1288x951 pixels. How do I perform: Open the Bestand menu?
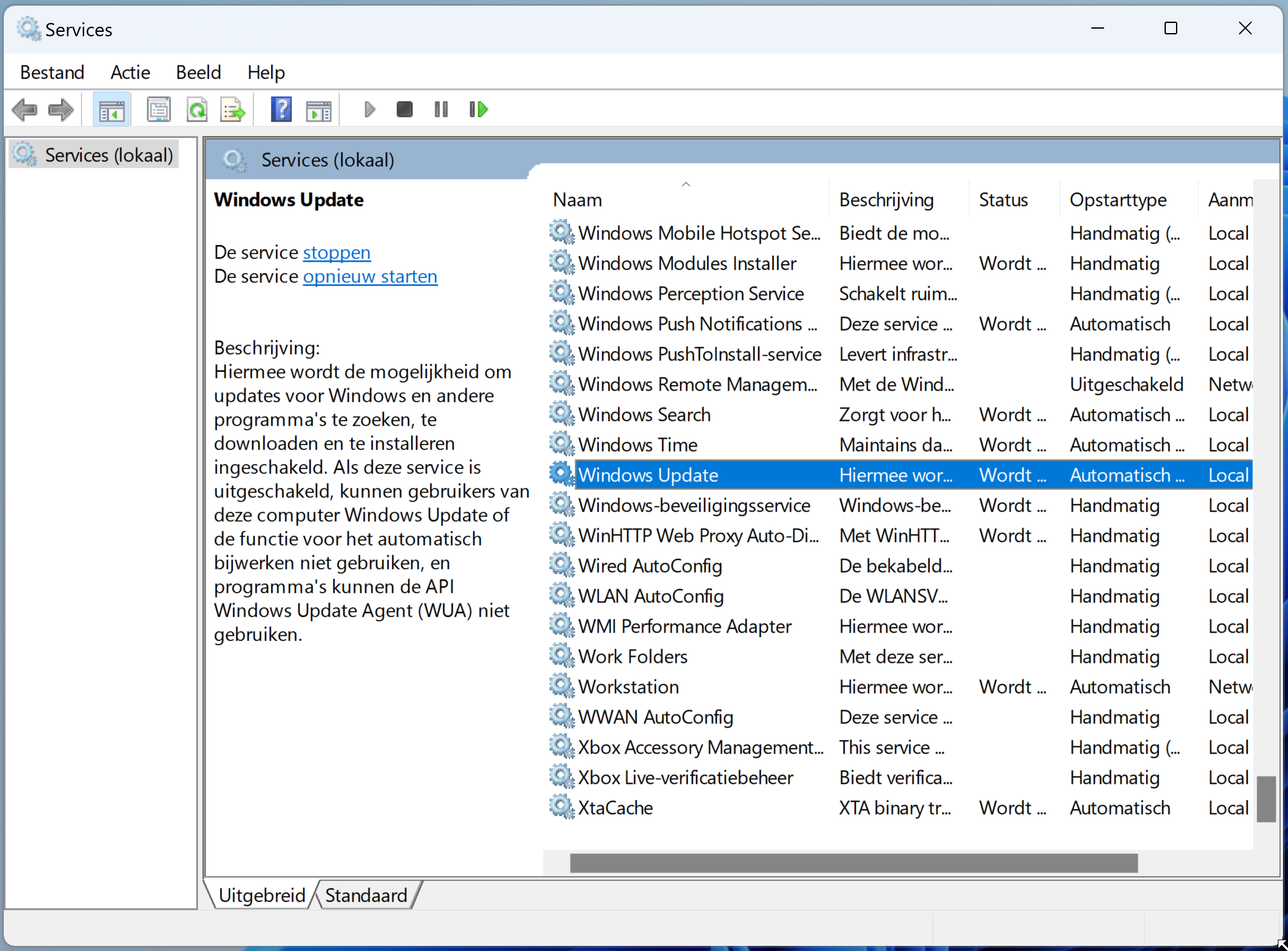pos(52,72)
